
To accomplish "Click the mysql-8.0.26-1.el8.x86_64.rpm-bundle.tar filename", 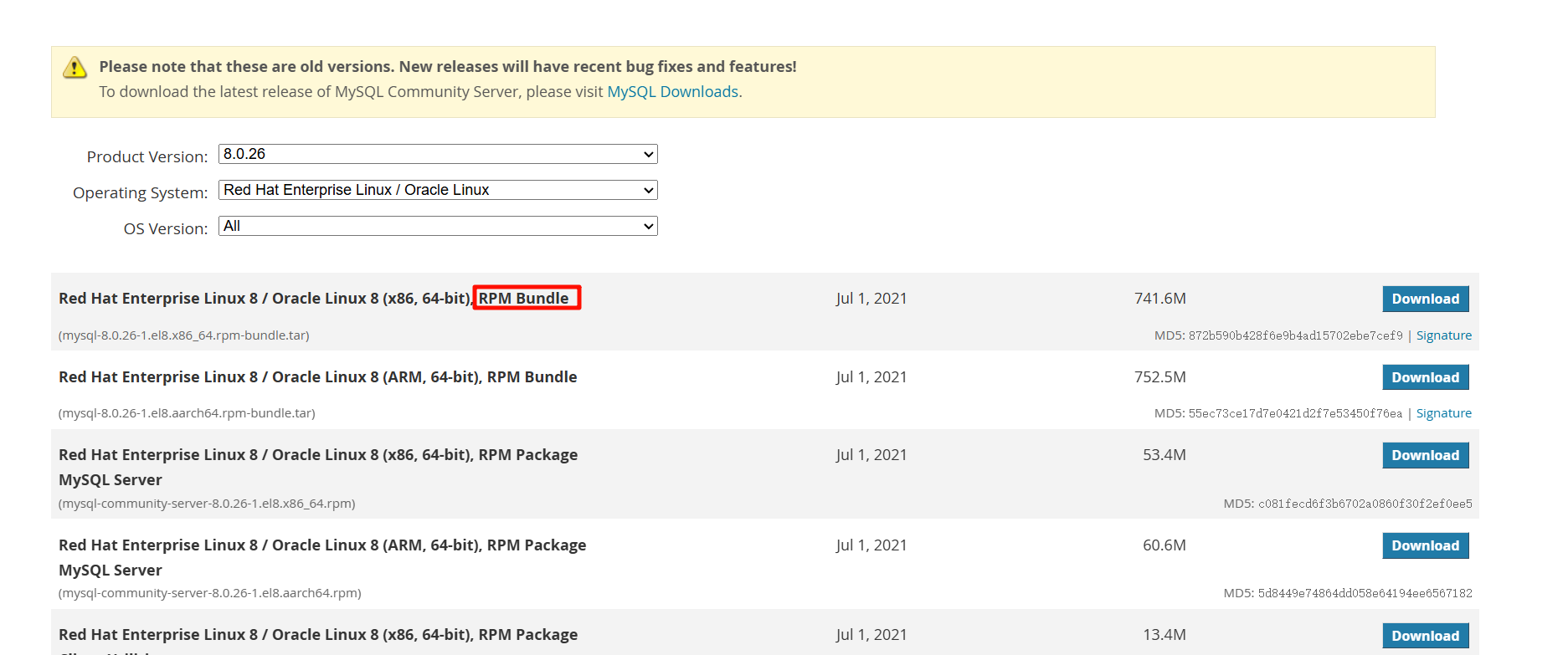I will coord(184,335).
